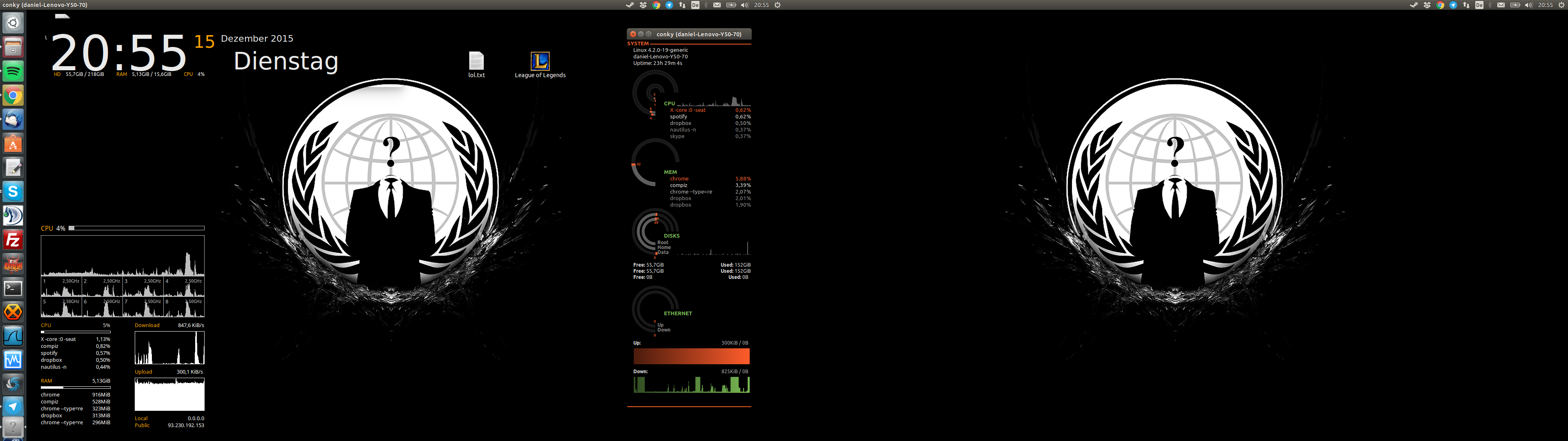Open the power gear session menu left screen
The width and height of the screenshot is (1568, 441).
777,5
